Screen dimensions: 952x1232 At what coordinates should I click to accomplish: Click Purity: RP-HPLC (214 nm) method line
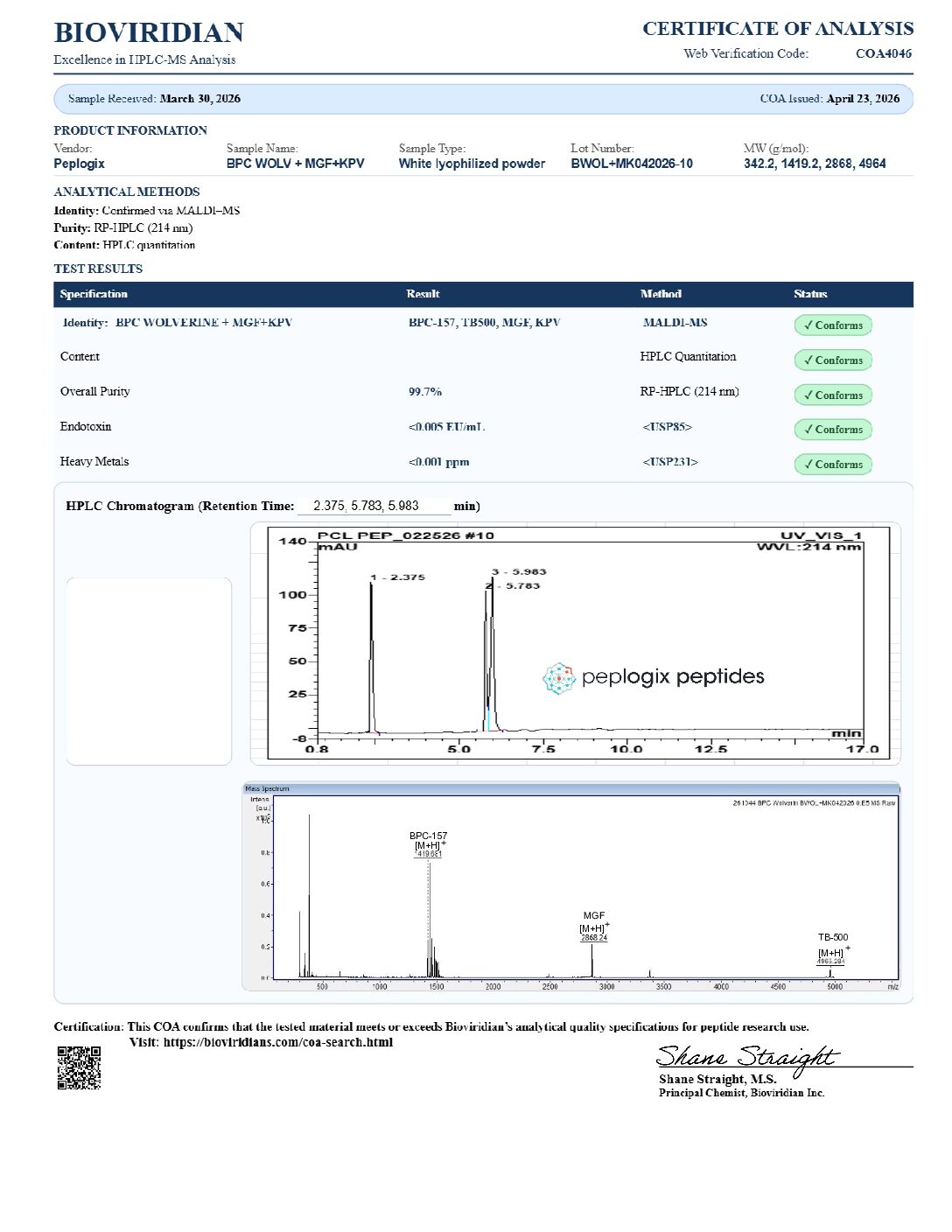(x=123, y=227)
